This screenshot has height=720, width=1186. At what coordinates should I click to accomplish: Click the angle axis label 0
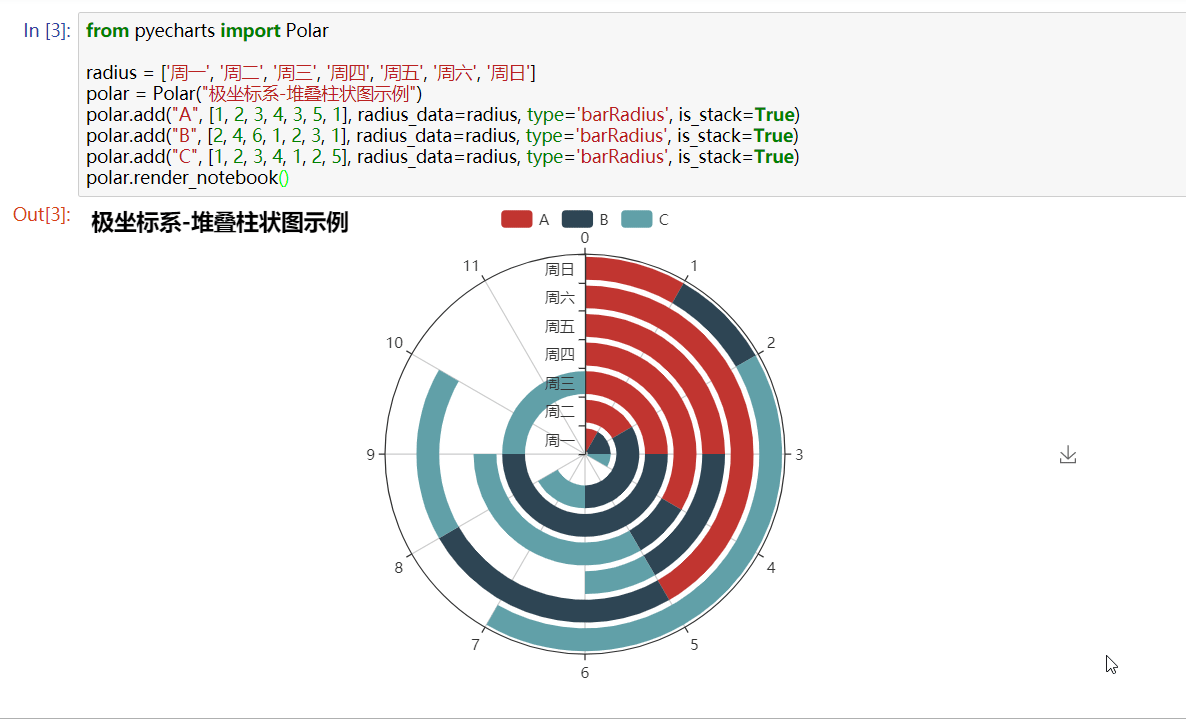(583, 238)
